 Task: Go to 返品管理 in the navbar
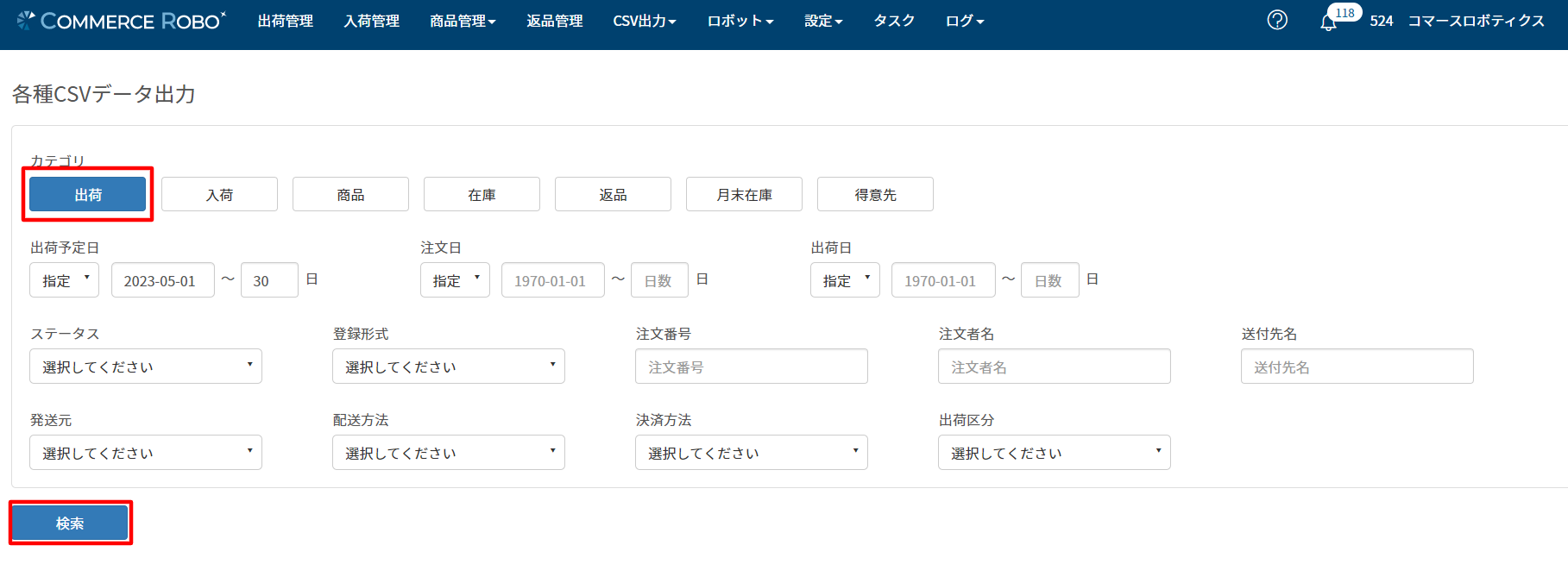pos(555,21)
